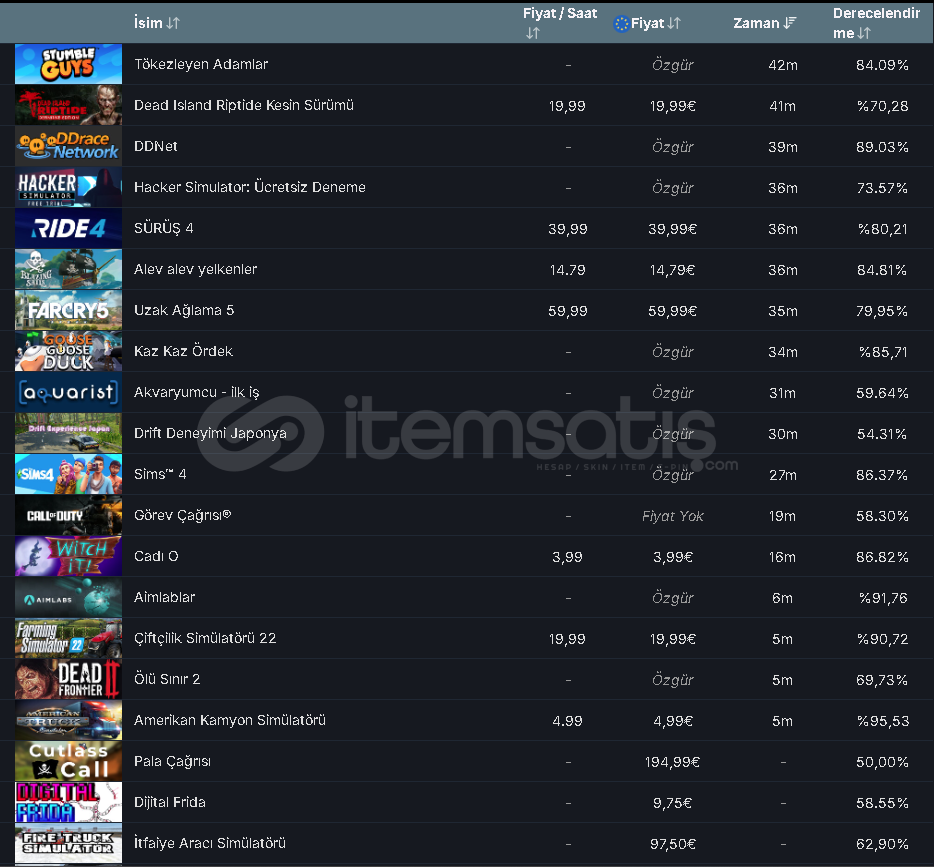Click the 3,99€ price of Cadı O

(673, 557)
